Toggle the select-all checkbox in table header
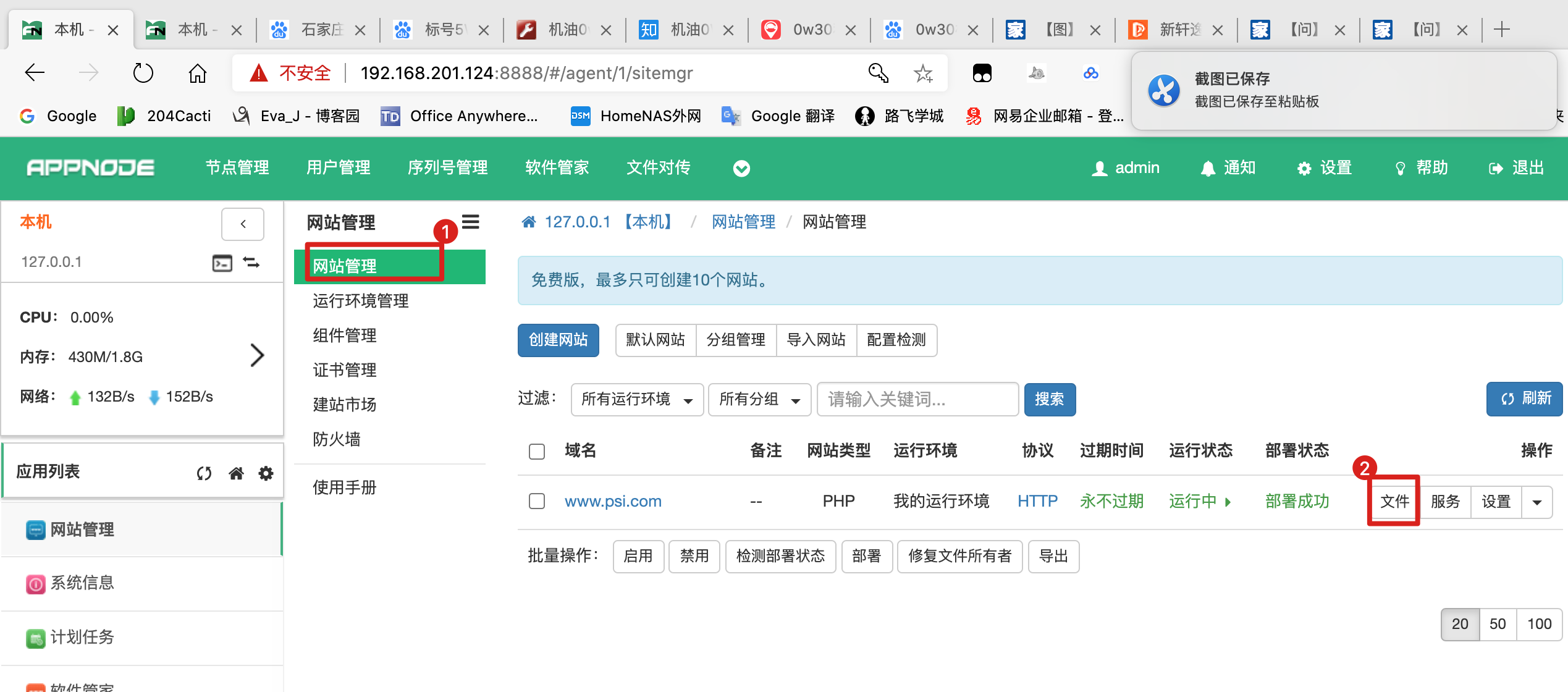 click(x=537, y=451)
